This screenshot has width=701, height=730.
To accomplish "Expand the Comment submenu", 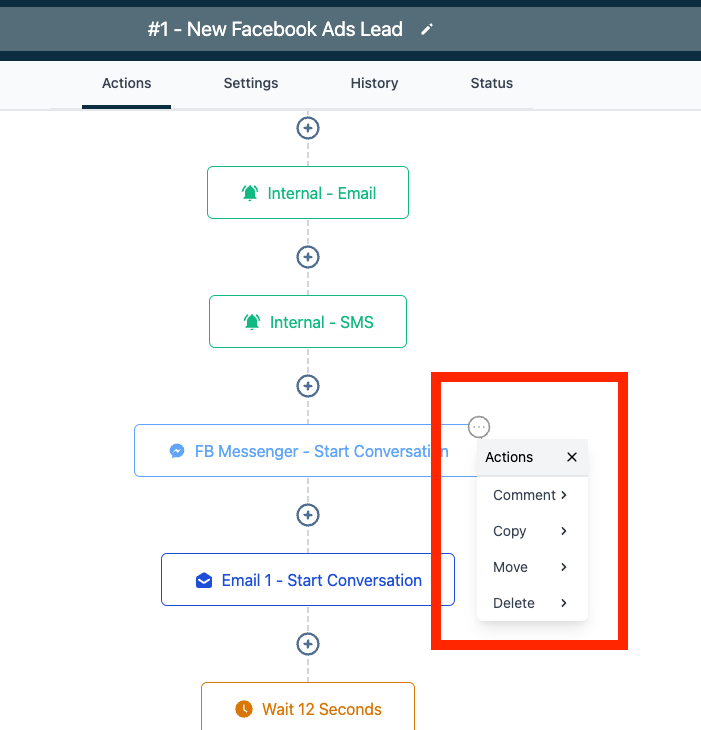I will click(531, 495).
